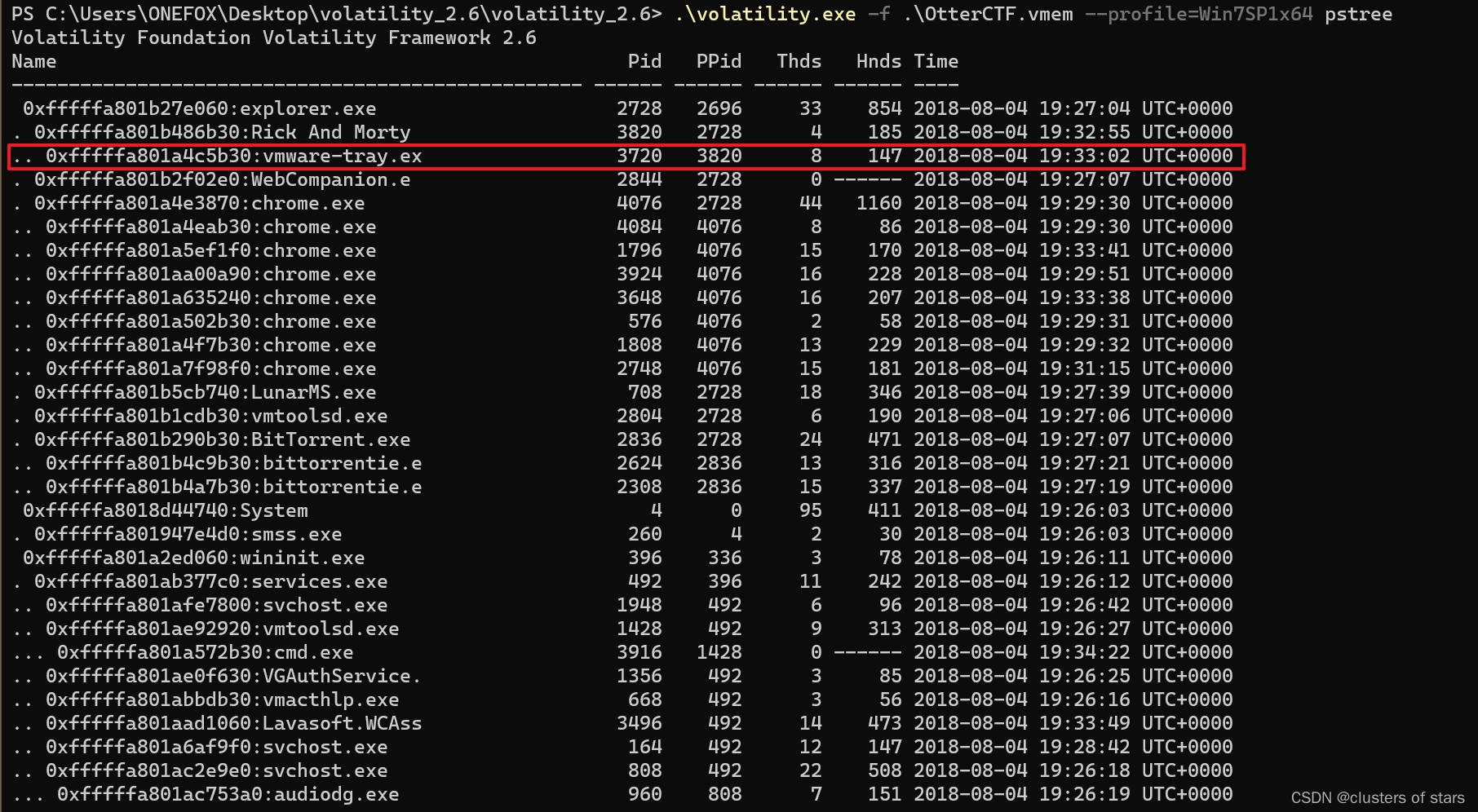
Task: Click the Pid column header
Action: click(x=644, y=60)
